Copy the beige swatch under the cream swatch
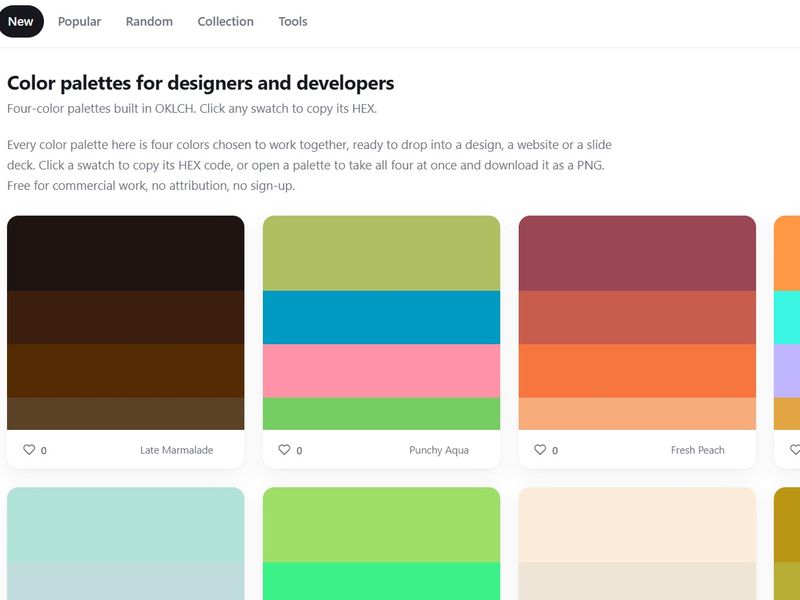 pyautogui.click(x=637, y=581)
